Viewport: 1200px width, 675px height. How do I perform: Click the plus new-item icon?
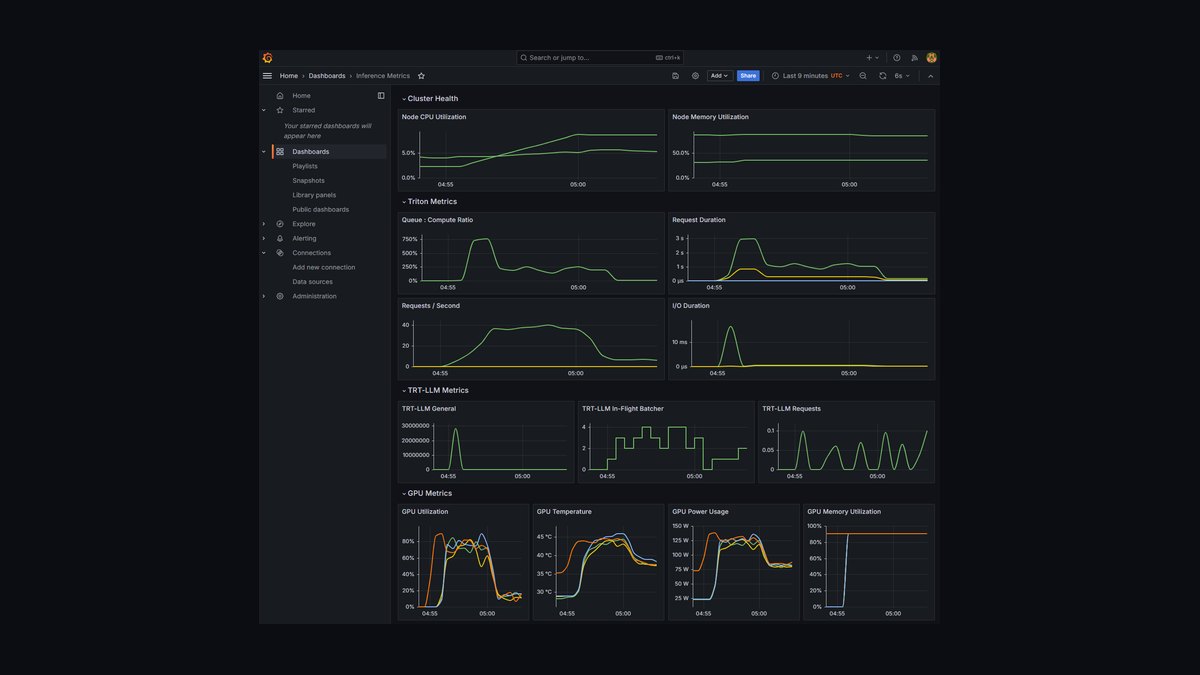click(870, 58)
